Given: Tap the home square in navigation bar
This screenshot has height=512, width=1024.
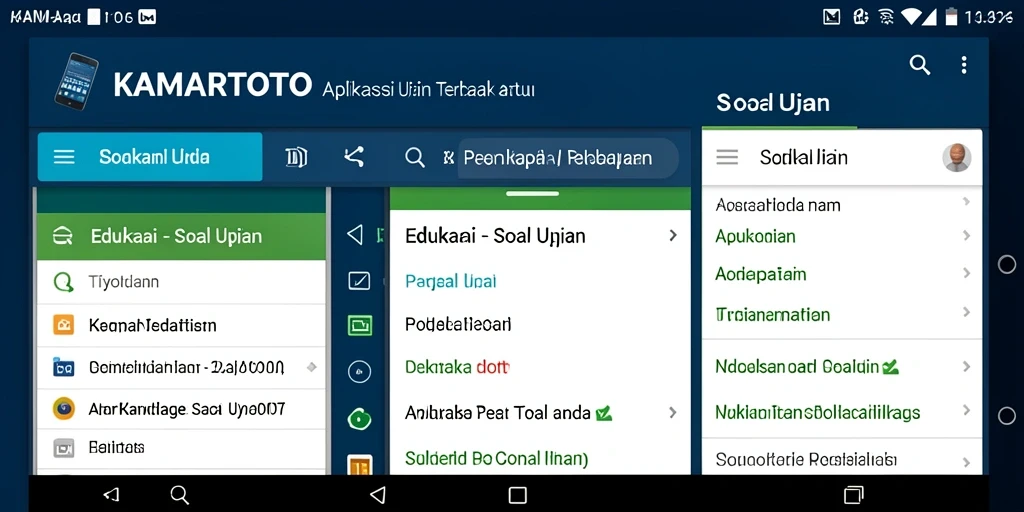Looking at the screenshot, I should [517, 494].
